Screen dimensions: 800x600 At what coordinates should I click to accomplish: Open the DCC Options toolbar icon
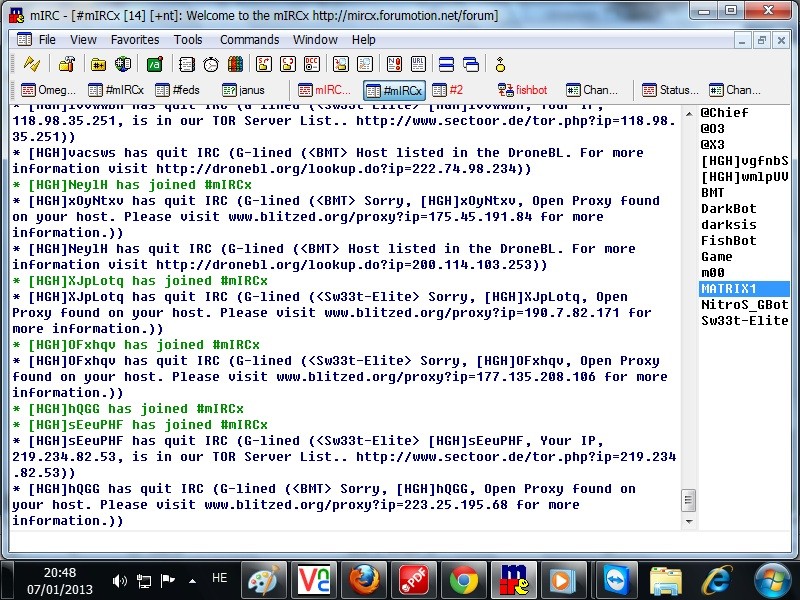[x=312, y=64]
